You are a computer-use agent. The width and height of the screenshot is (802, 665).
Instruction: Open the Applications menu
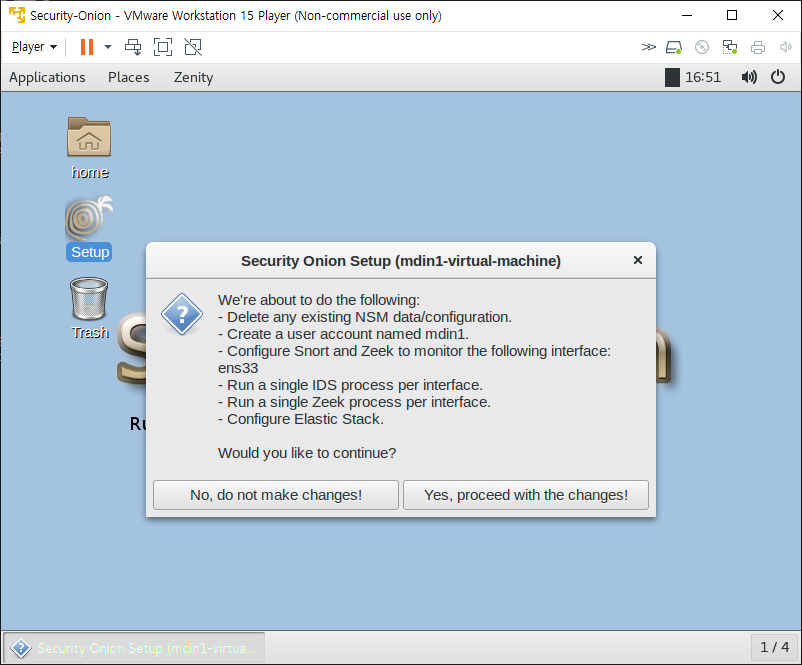(x=47, y=77)
